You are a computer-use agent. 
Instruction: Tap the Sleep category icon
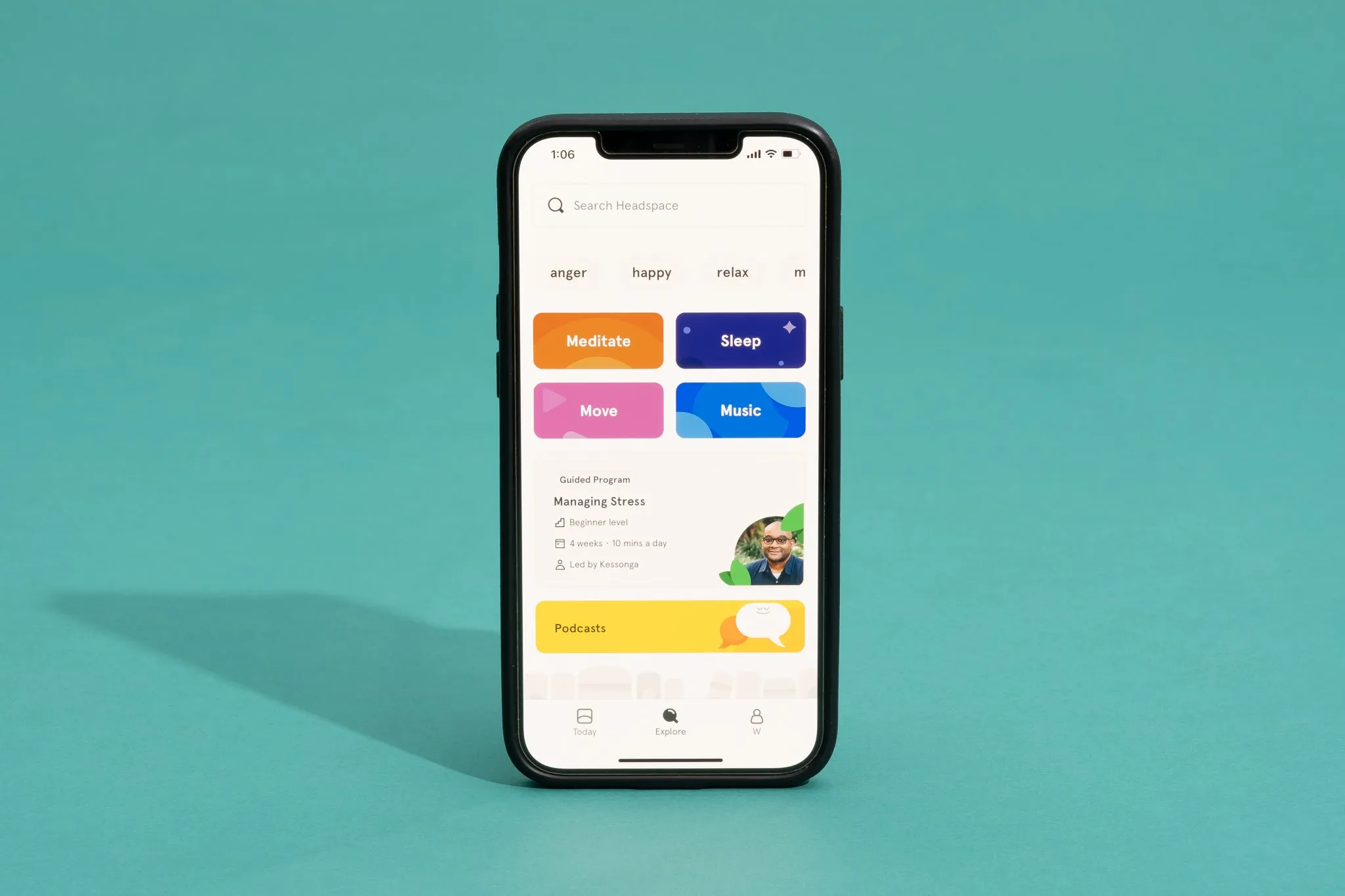pyautogui.click(x=740, y=340)
